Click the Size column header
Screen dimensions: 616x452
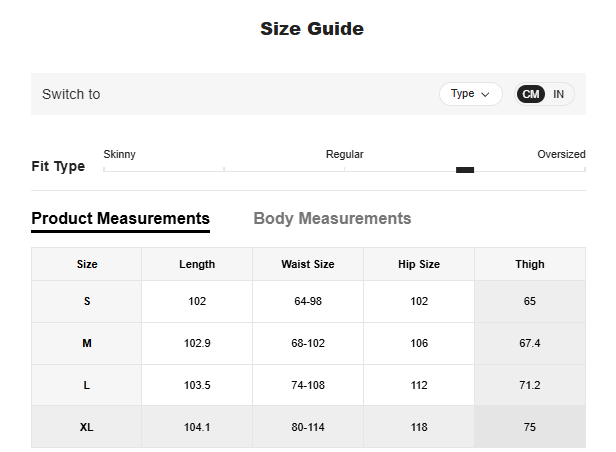pyautogui.click(x=87, y=264)
